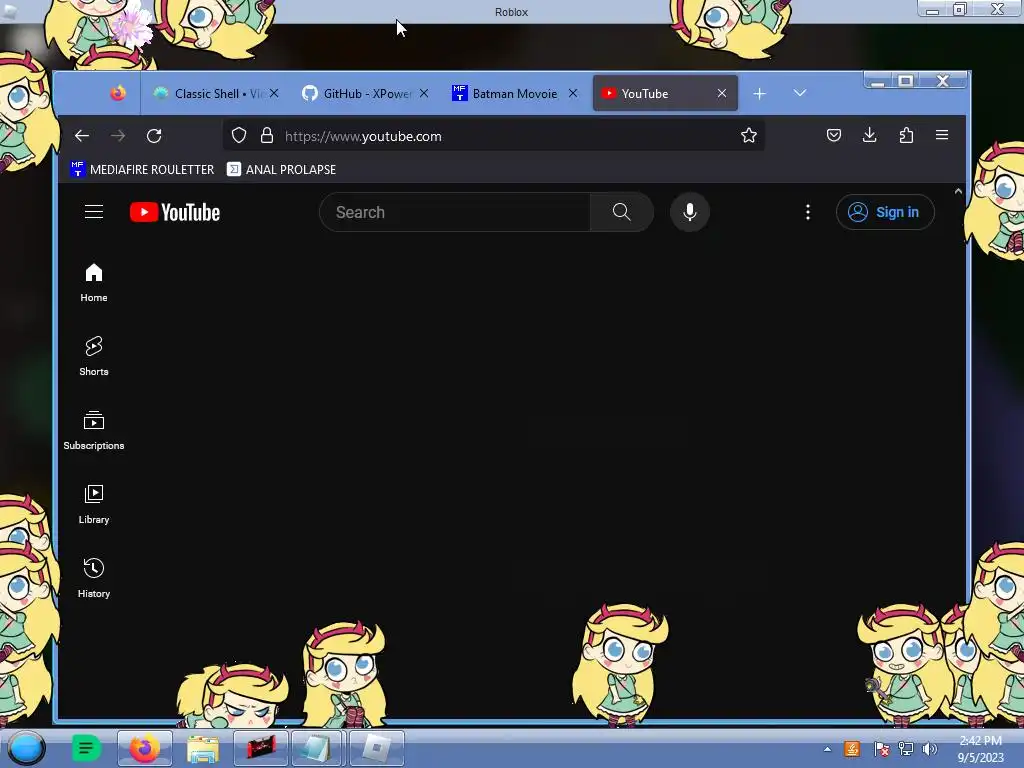
Task: Click the red device taskbar icon
Action: click(261, 748)
